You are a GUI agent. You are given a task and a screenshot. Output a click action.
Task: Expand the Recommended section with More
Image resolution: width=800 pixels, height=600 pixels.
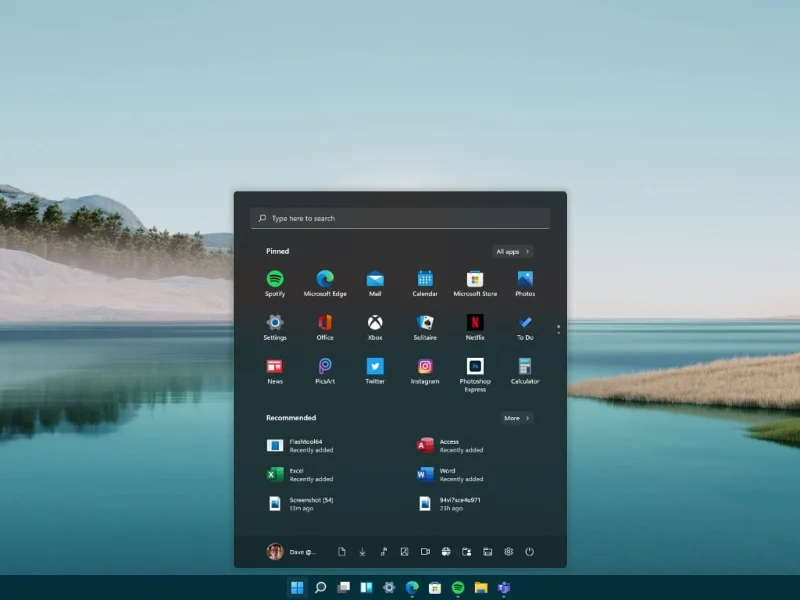(515, 418)
